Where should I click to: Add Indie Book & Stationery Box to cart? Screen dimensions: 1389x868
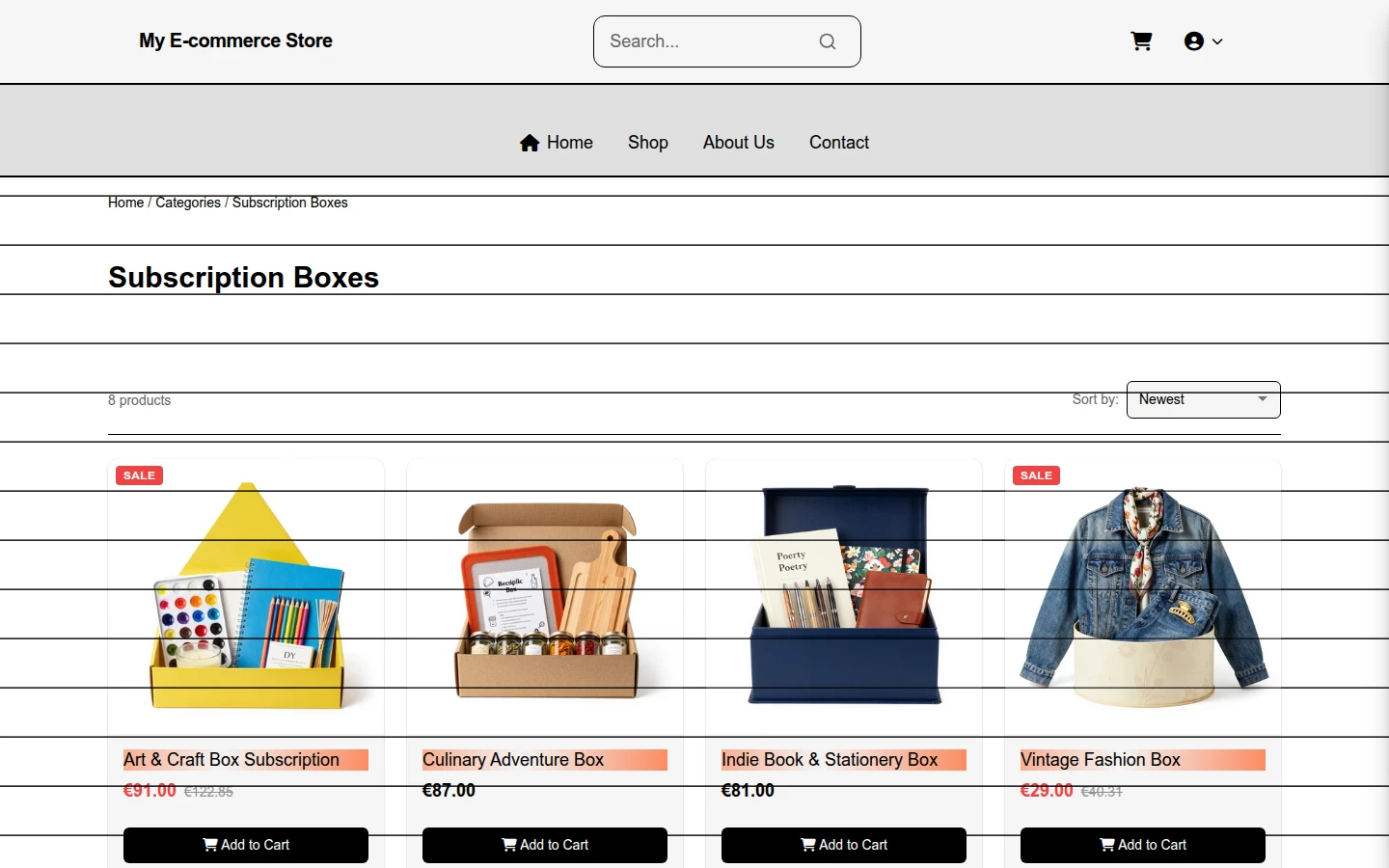pos(844,845)
